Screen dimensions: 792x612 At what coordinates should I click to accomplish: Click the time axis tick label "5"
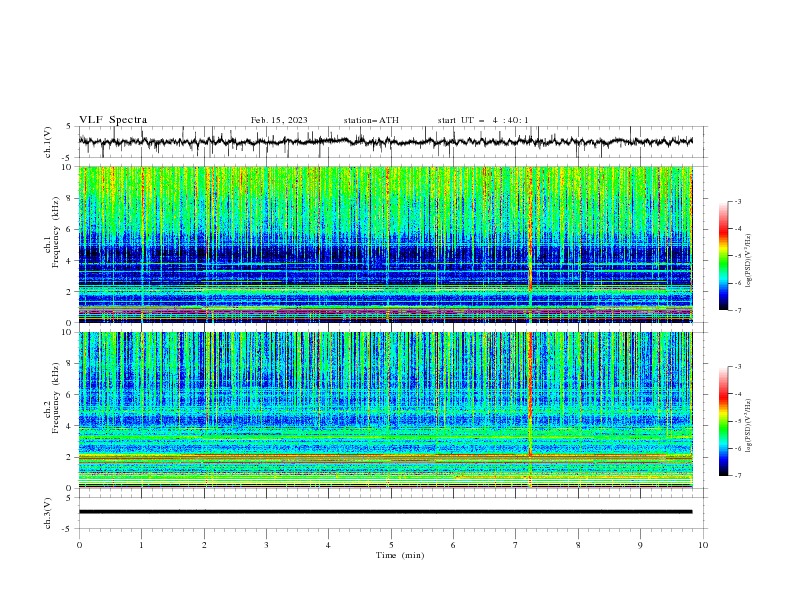tap(391, 545)
